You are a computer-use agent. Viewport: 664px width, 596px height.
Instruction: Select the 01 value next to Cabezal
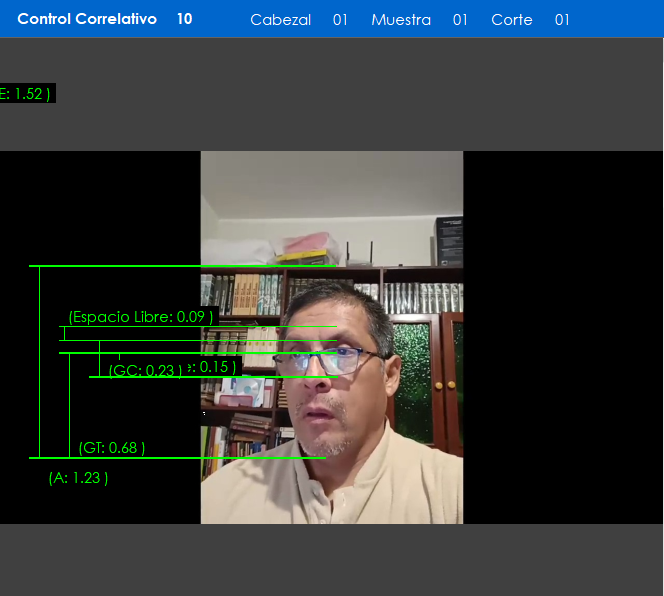click(340, 20)
